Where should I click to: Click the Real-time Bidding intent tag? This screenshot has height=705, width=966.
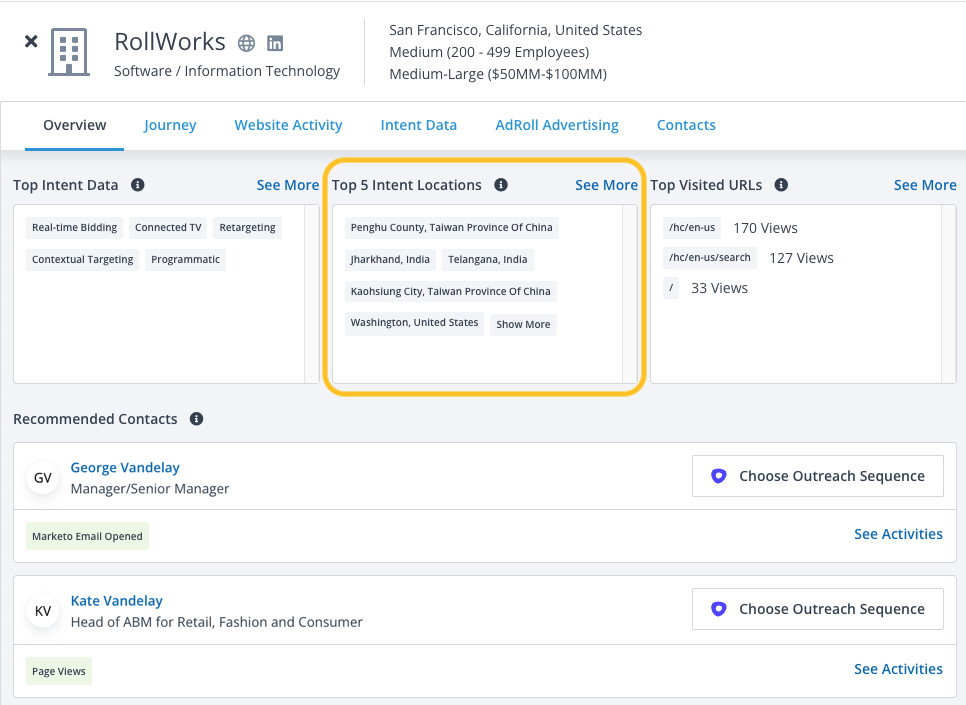(x=75, y=228)
